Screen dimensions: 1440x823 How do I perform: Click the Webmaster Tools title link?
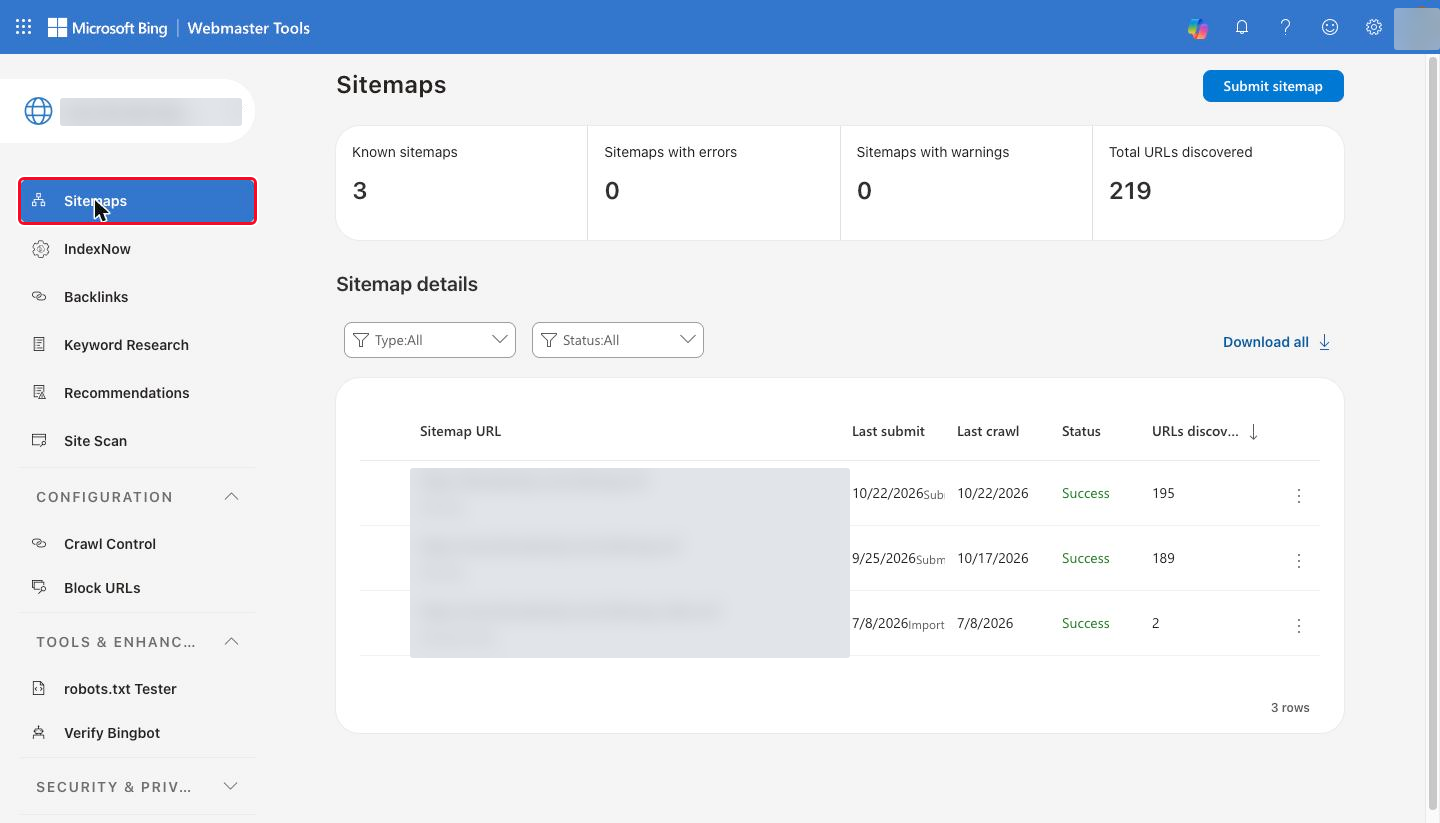248,28
